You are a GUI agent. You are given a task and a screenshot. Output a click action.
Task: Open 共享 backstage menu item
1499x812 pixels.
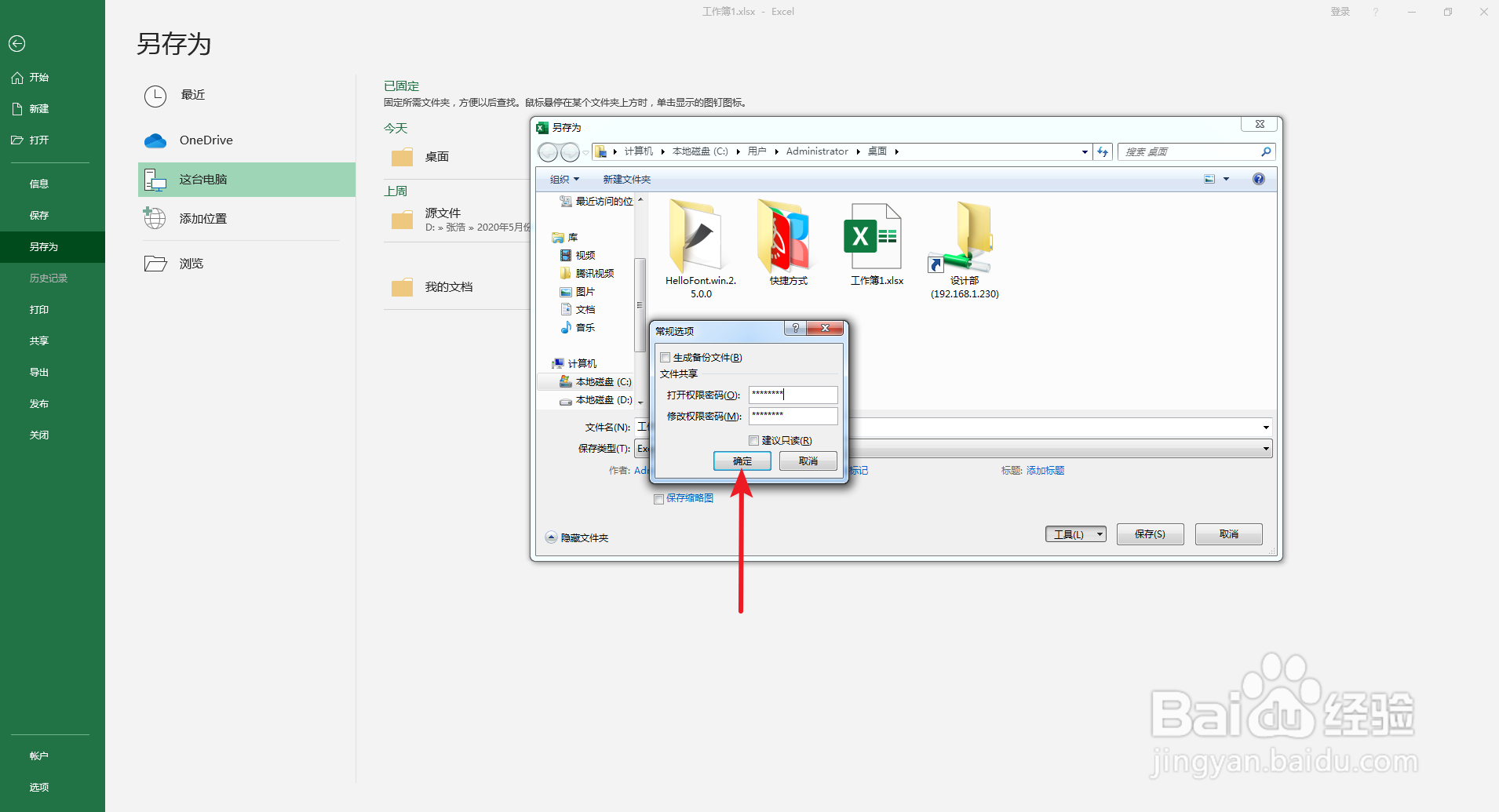pos(39,341)
